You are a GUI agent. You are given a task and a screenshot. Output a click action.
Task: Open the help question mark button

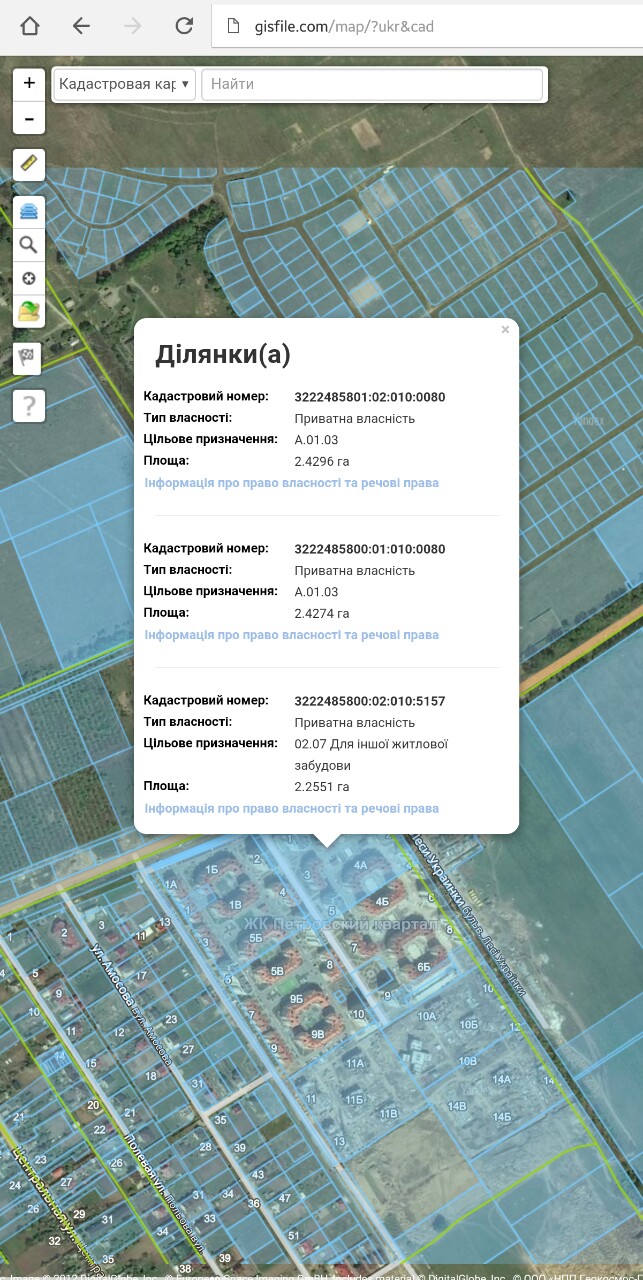click(28, 405)
